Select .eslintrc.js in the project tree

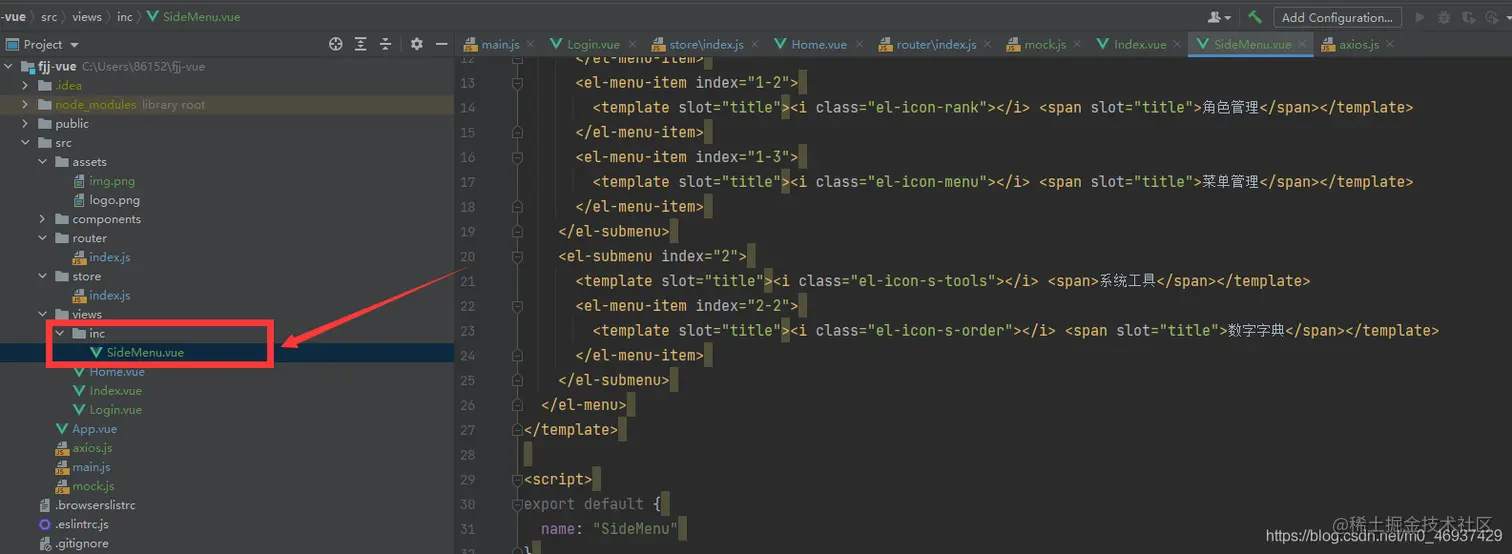tap(82, 524)
